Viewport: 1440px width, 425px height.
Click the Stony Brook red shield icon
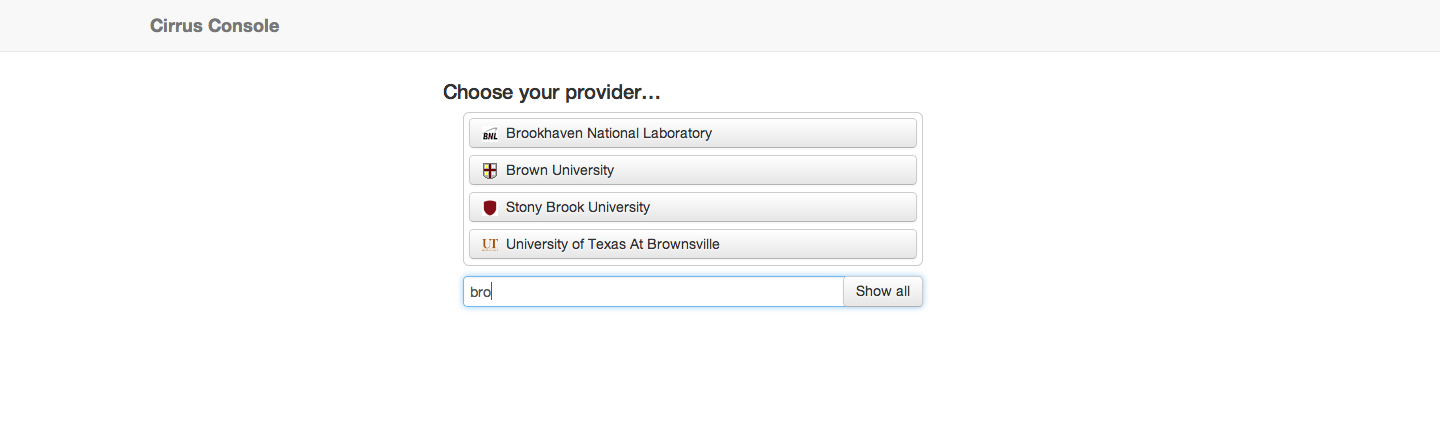[490, 208]
